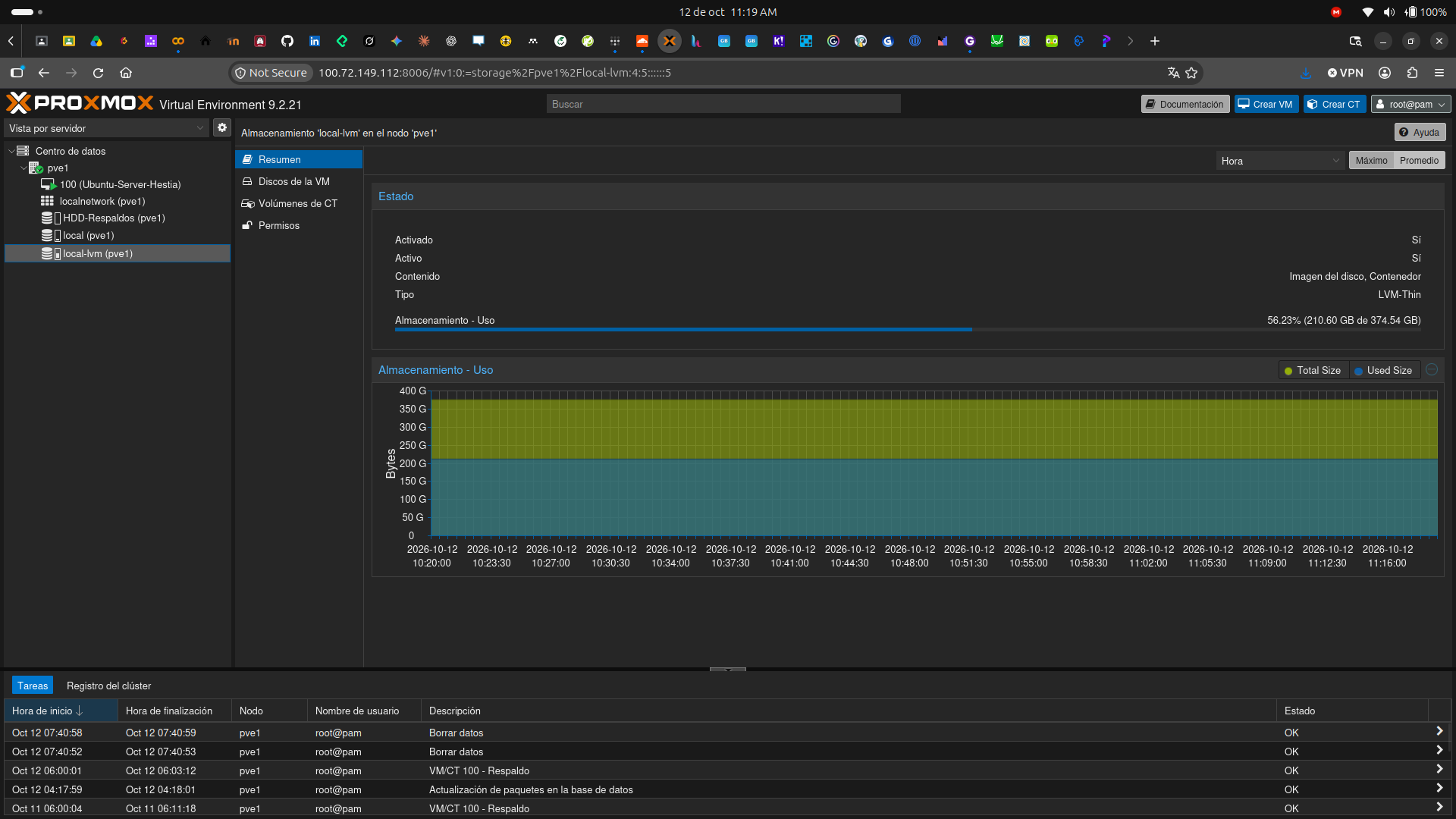The height and width of the screenshot is (819, 1456).
Task: Toggle the Total Size legend series
Action: tap(1313, 371)
